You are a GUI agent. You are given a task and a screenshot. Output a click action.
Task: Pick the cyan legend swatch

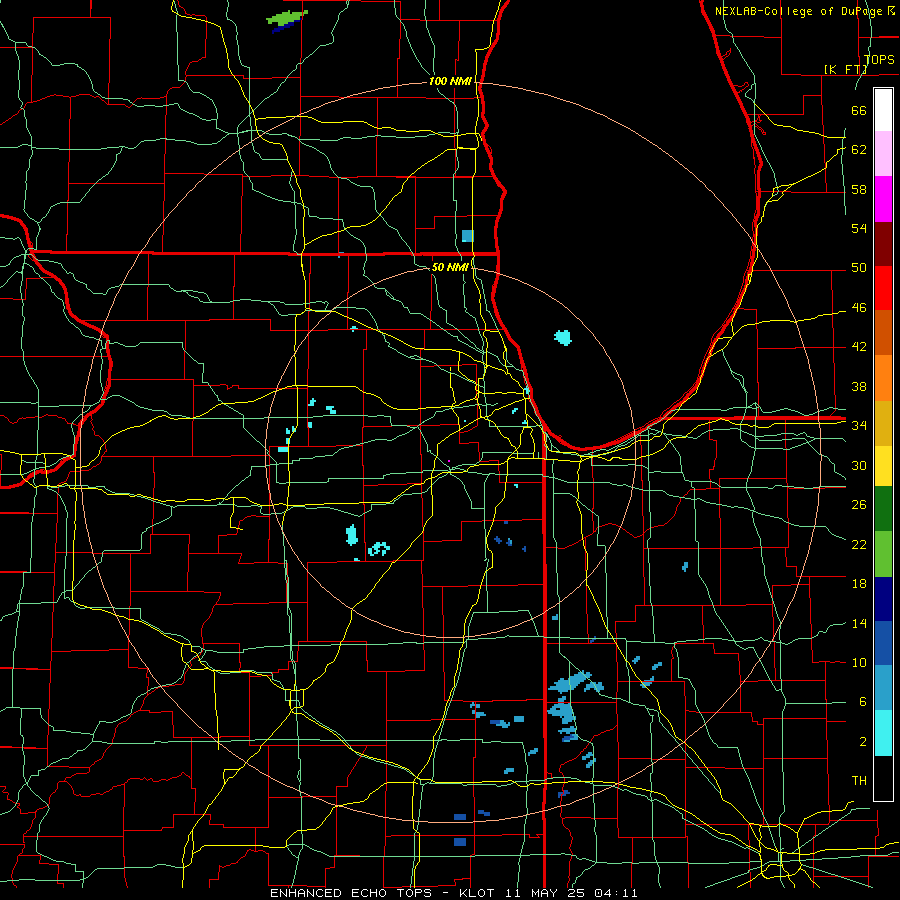pyautogui.click(x=883, y=733)
